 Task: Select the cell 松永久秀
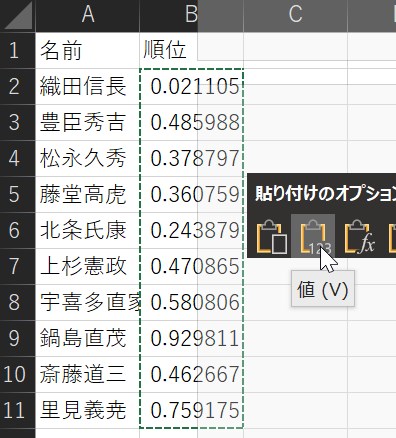click(87, 158)
